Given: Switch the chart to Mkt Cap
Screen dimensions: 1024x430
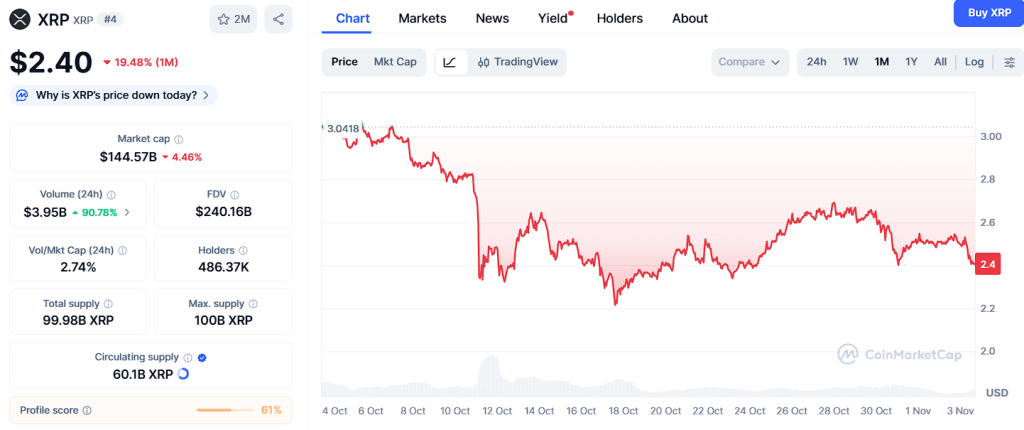Looking at the screenshot, I should (395, 62).
